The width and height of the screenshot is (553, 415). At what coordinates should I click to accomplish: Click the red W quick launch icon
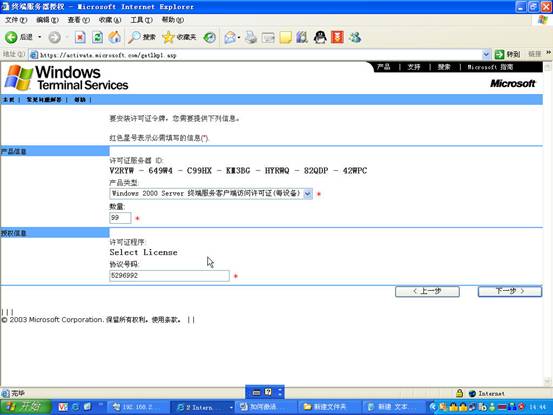tap(63, 407)
